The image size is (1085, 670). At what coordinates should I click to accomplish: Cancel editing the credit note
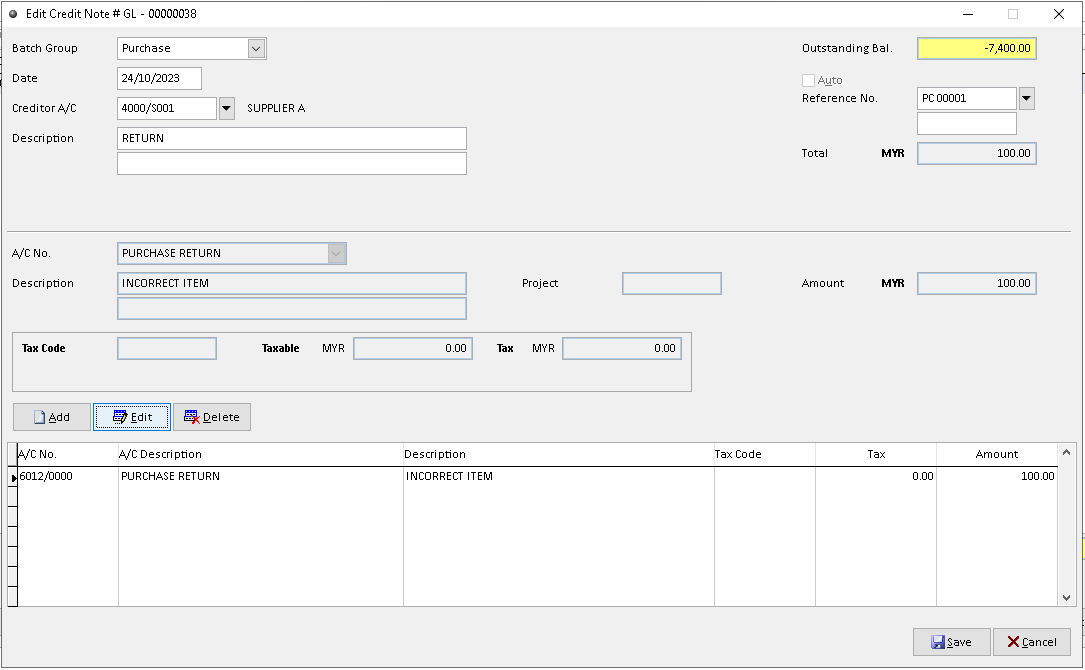[1032, 642]
